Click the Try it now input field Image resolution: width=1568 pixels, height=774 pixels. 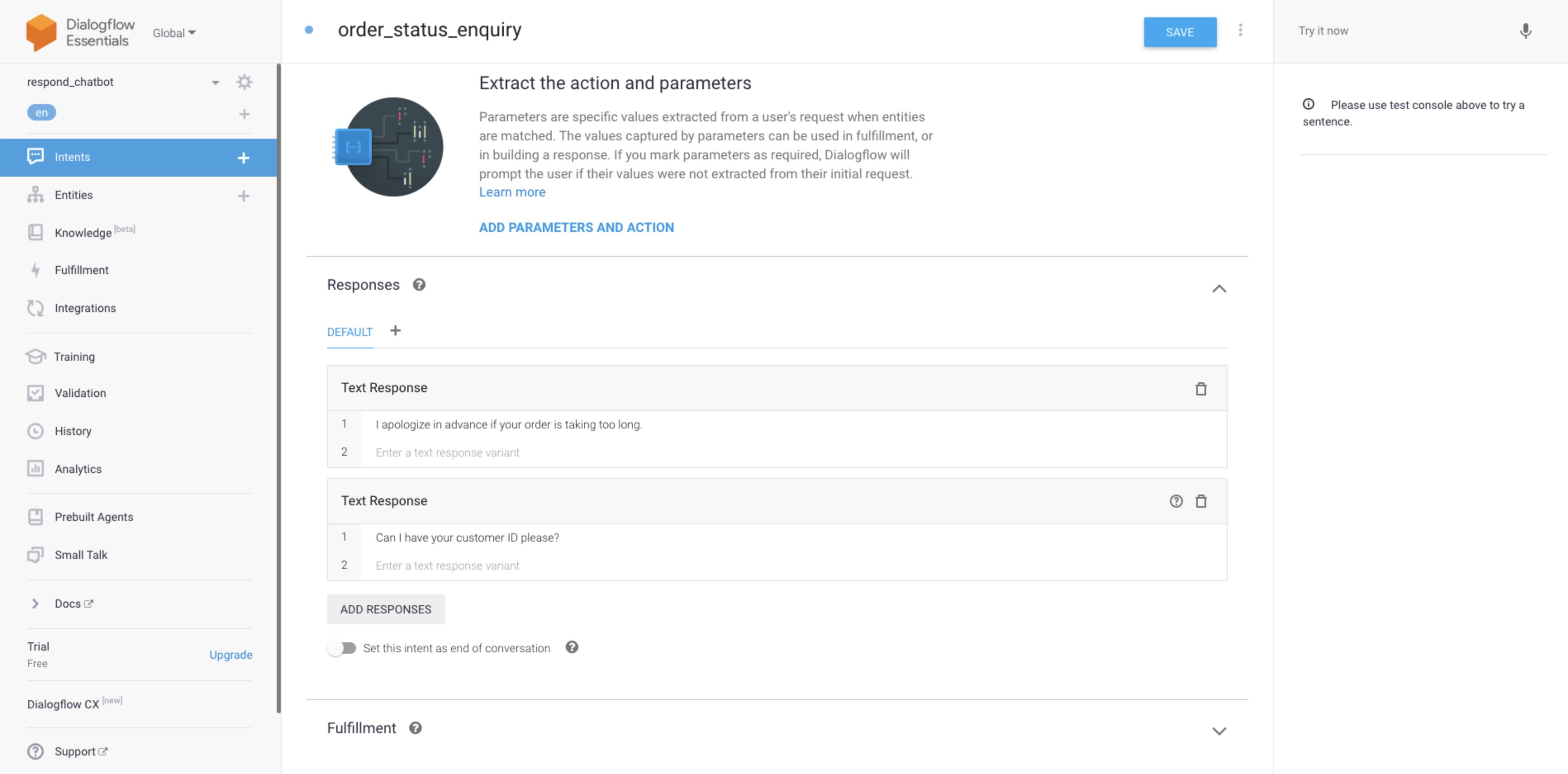pyautogui.click(x=1394, y=31)
